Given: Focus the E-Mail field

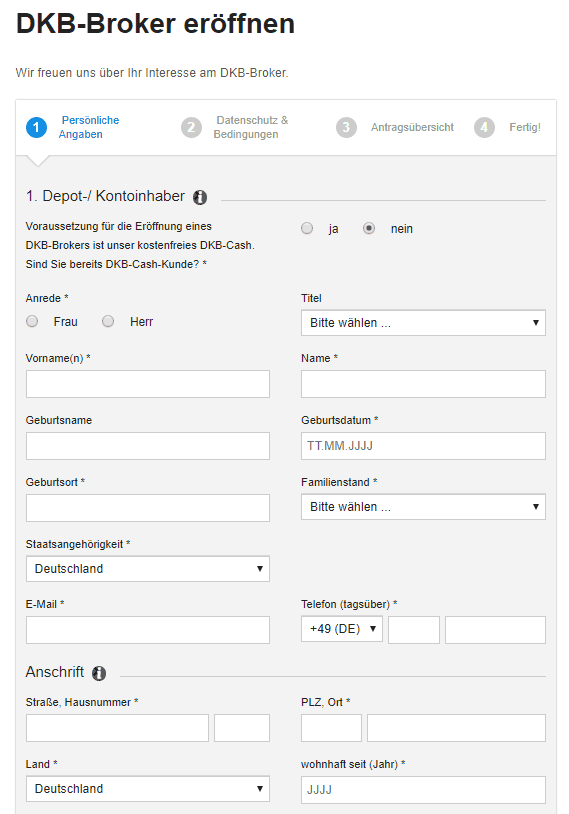Looking at the screenshot, I should pyautogui.click(x=148, y=630).
